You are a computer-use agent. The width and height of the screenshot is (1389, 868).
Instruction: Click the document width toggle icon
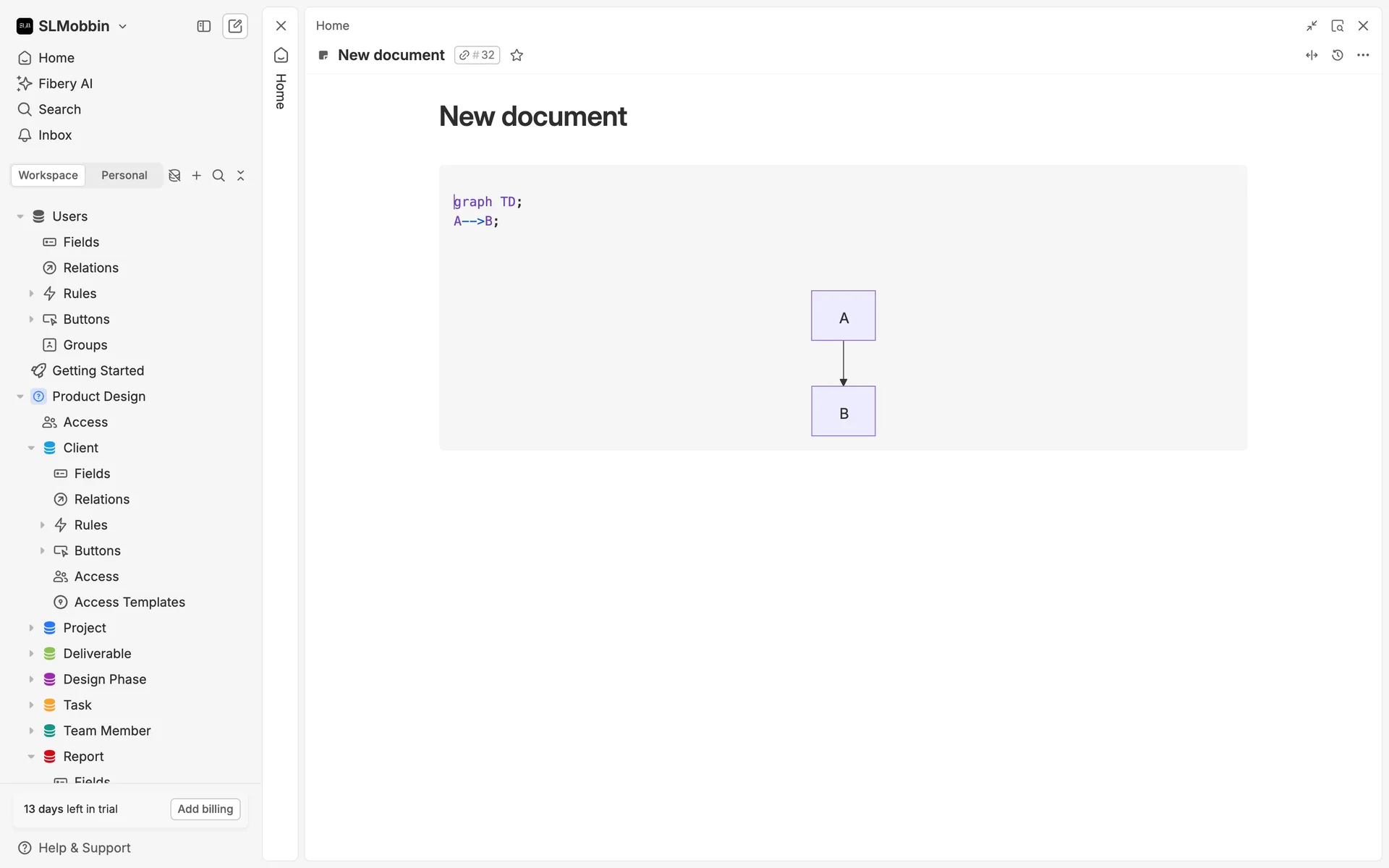tap(1312, 55)
